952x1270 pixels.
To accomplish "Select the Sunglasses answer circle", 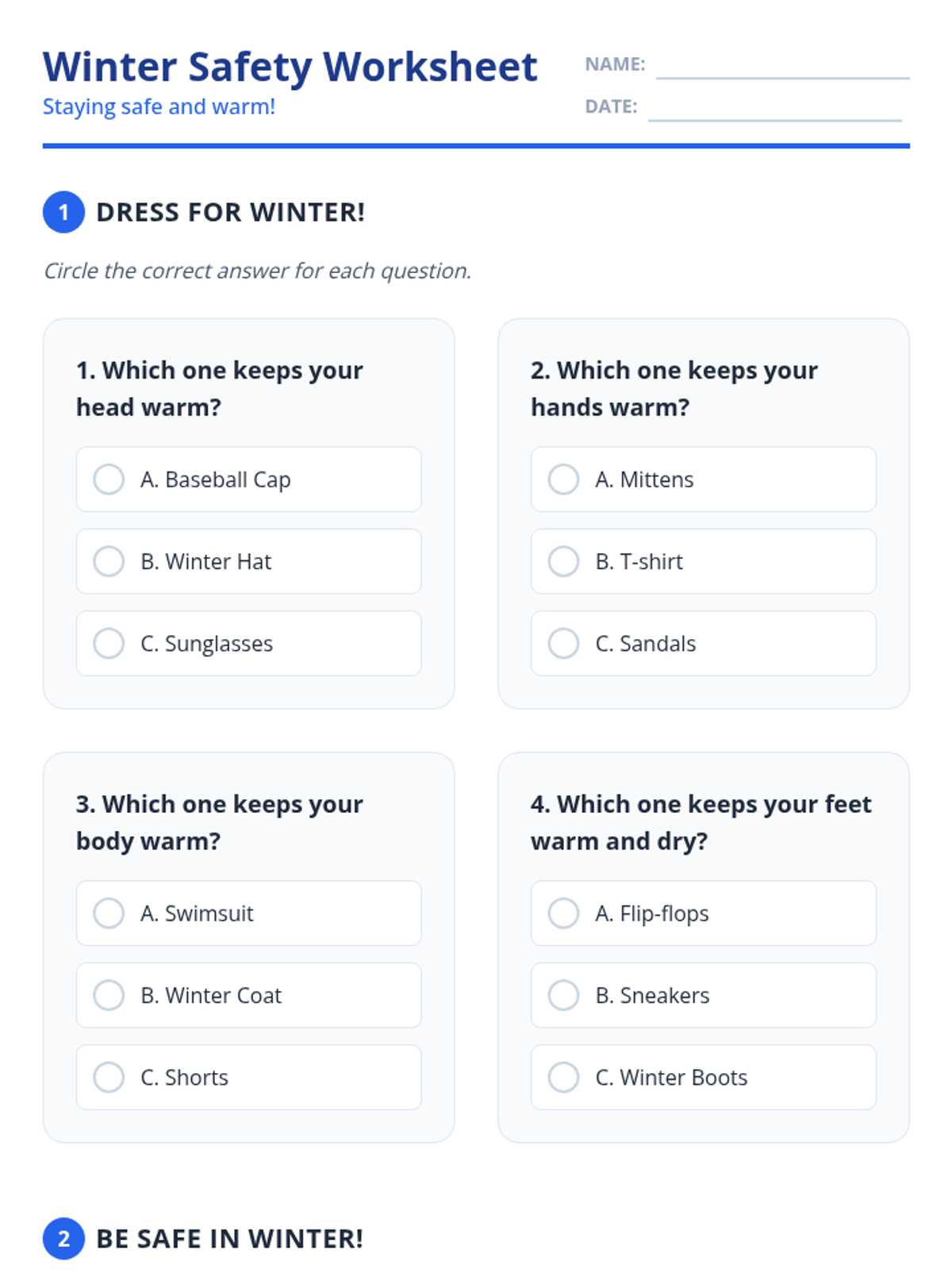I will (109, 643).
